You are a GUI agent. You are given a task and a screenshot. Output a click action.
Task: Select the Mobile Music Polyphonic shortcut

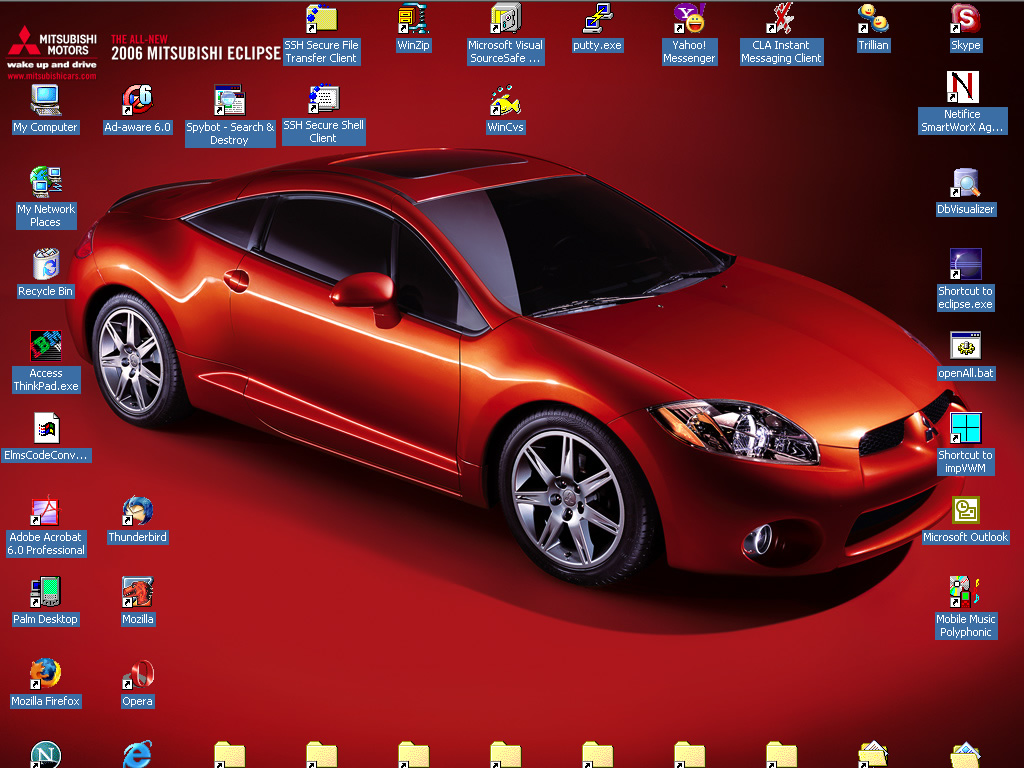click(x=965, y=593)
